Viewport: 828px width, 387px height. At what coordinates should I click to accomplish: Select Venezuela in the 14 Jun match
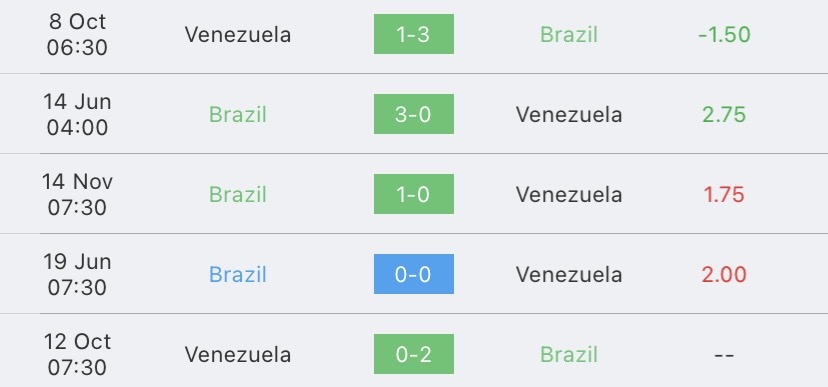coord(569,115)
